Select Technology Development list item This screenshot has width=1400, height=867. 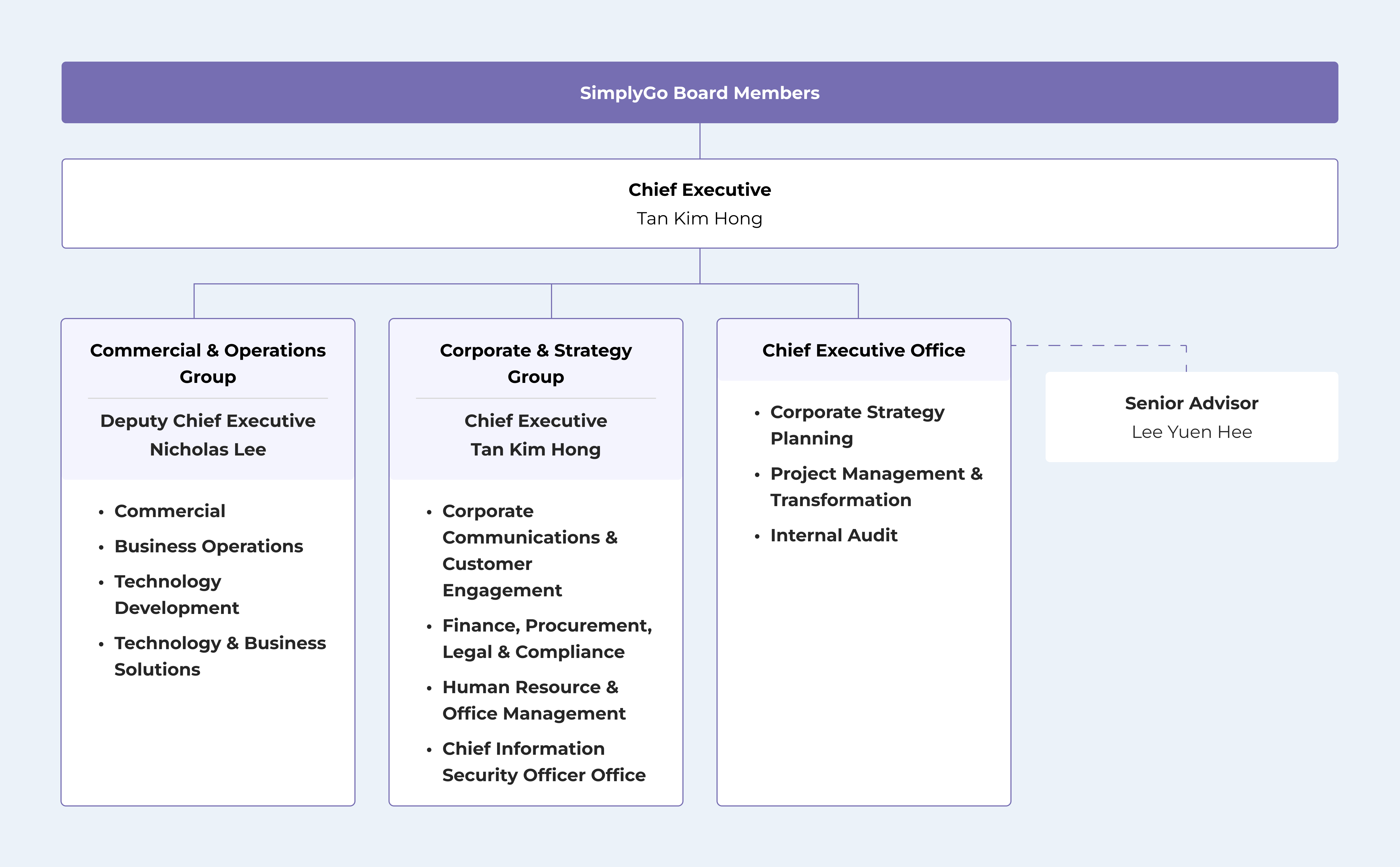[x=177, y=595]
